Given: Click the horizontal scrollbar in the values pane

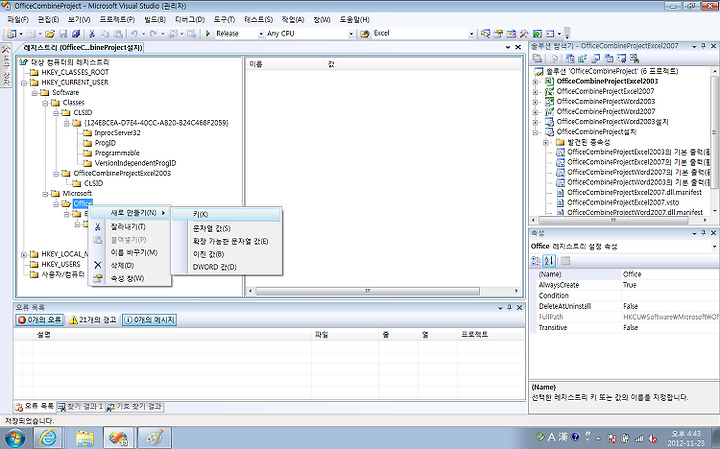Looking at the screenshot, I should pyautogui.click(x=367, y=291).
